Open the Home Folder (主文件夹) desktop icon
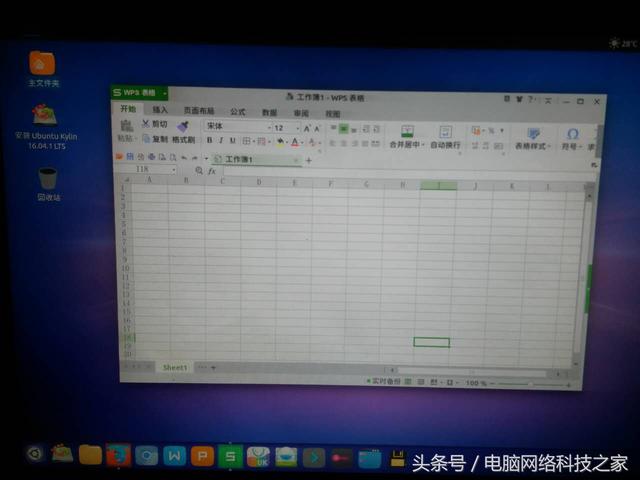This screenshot has width=640, height=480. (x=42, y=69)
